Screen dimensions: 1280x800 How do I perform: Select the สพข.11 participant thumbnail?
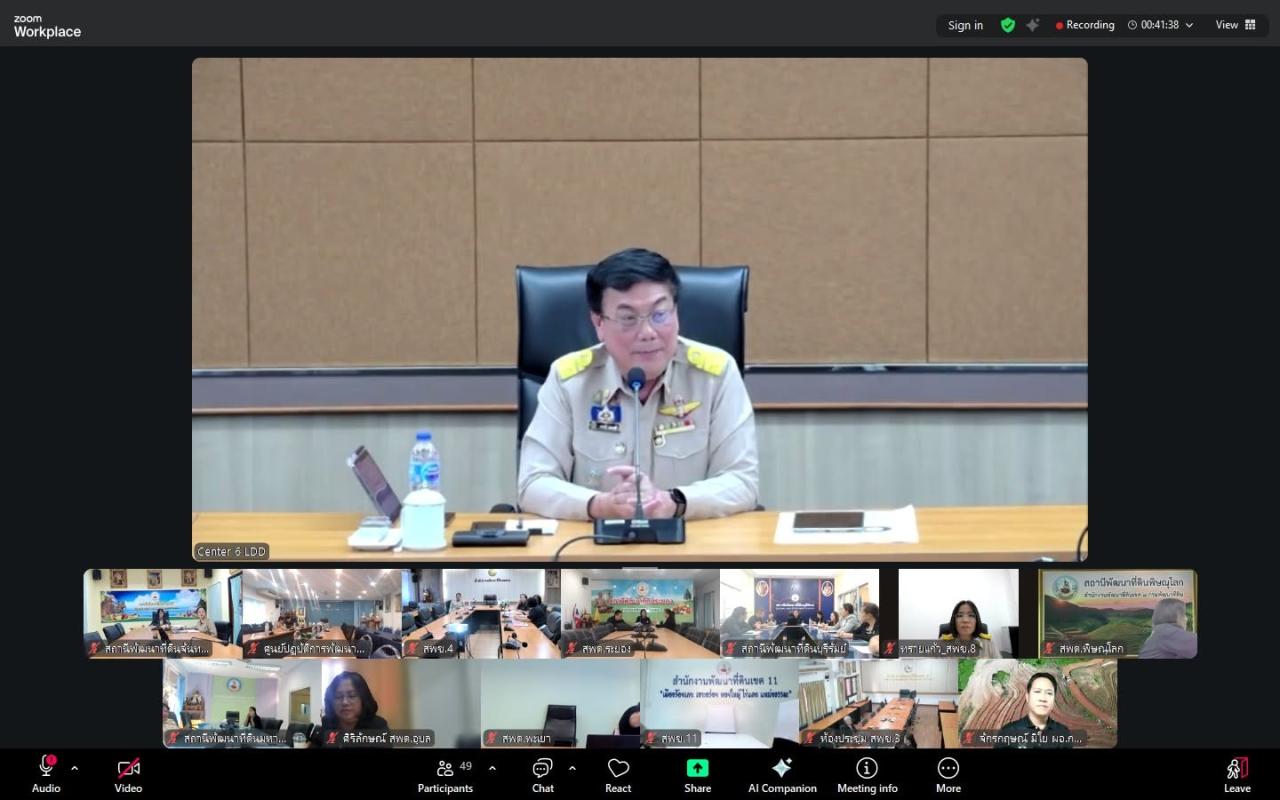720,703
